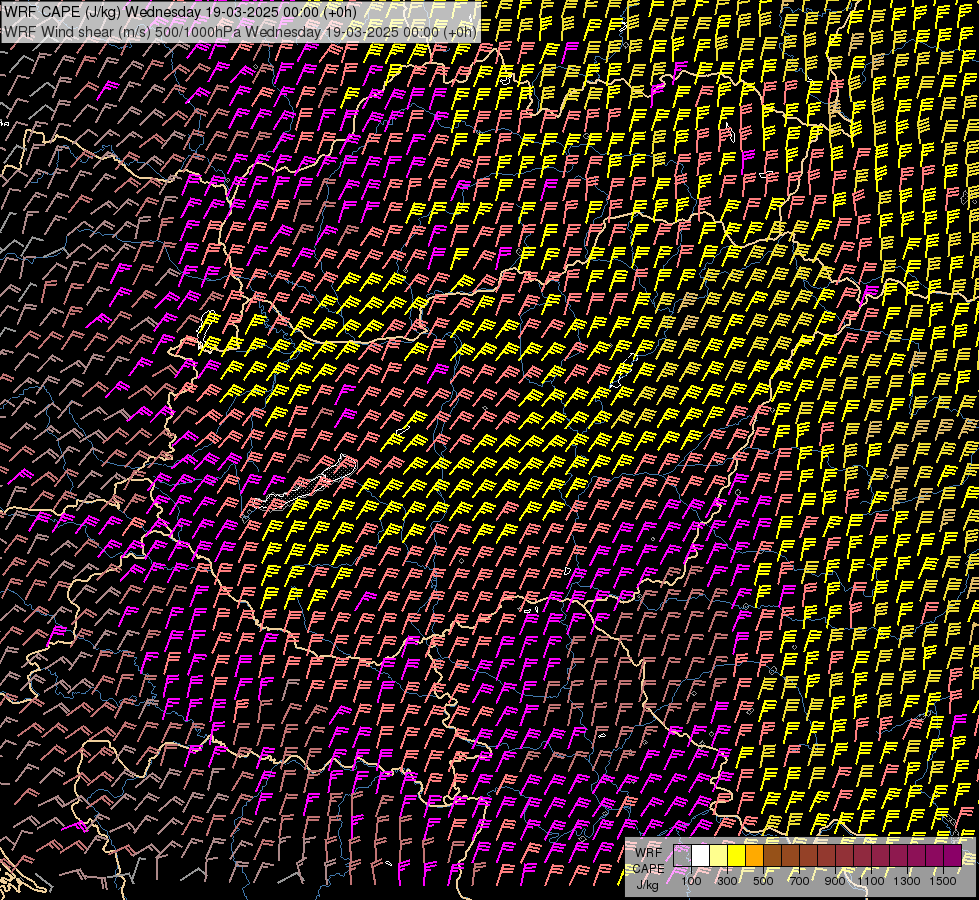This screenshot has width=979, height=900.
Task: Click the legend value 1300
Action: point(907,881)
